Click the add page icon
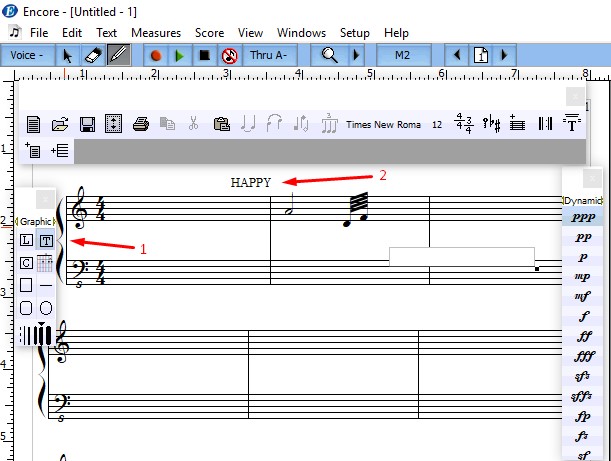The image size is (611, 461). 33,150
